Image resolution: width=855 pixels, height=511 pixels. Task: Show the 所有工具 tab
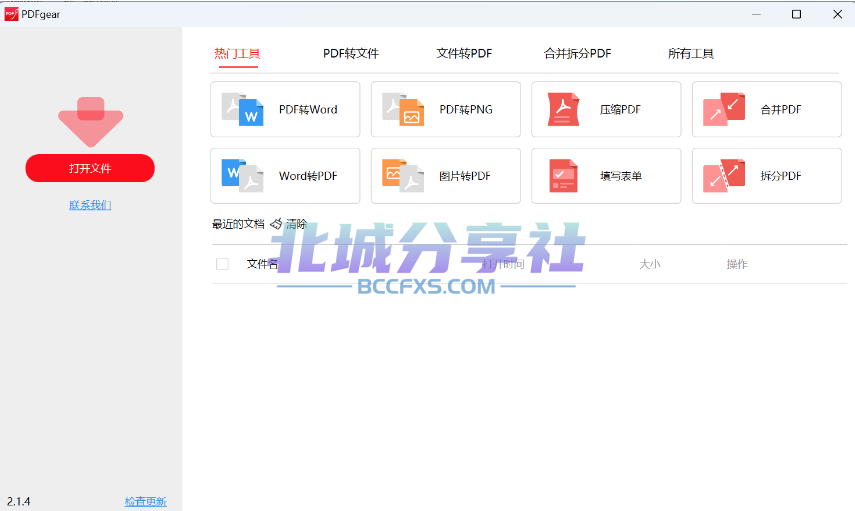coord(691,53)
